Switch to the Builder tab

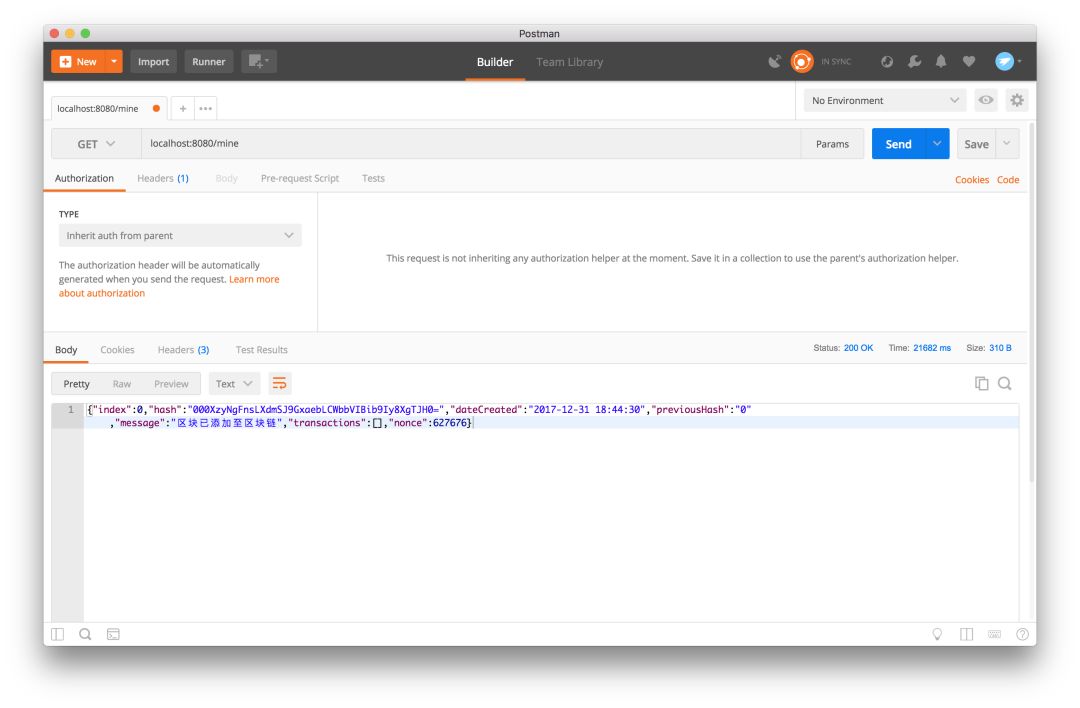pos(495,62)
